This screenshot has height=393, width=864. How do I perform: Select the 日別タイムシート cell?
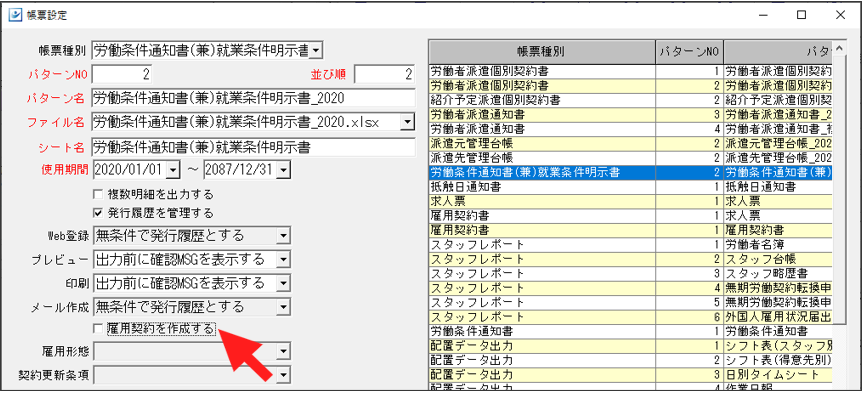tap(778, 374)
